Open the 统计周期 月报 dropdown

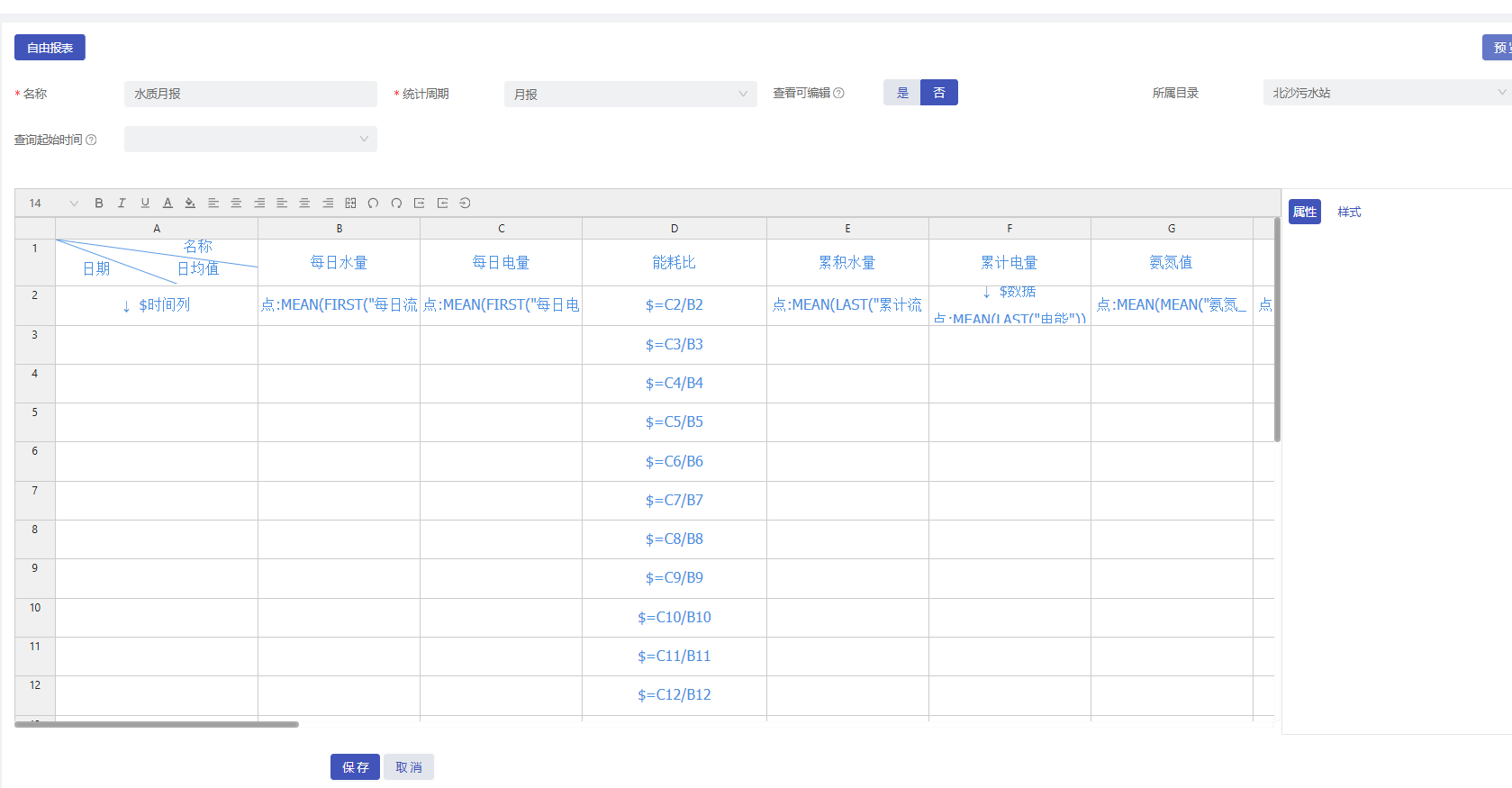pos(630,94)
